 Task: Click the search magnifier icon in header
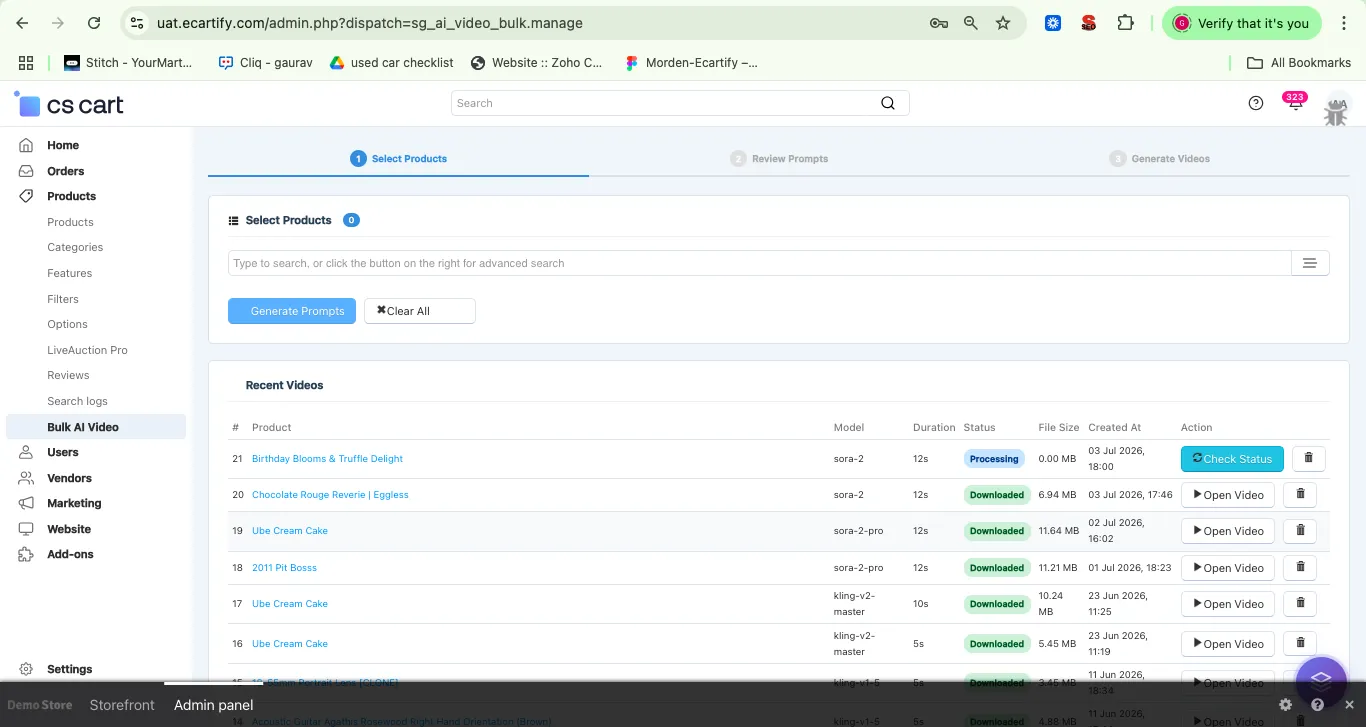(x=887, y=103)
